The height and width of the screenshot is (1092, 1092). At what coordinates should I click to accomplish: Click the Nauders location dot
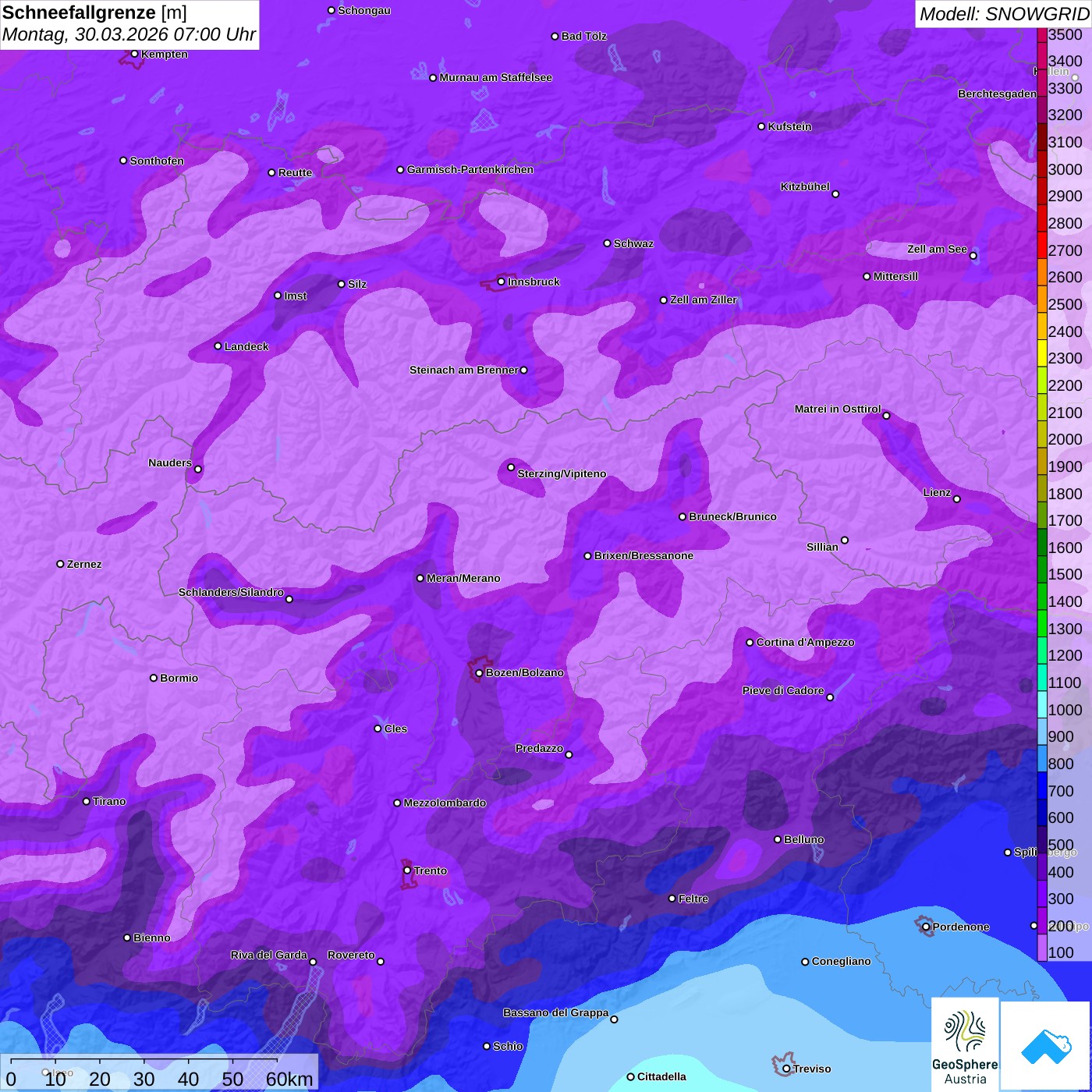tap(198, 469)
